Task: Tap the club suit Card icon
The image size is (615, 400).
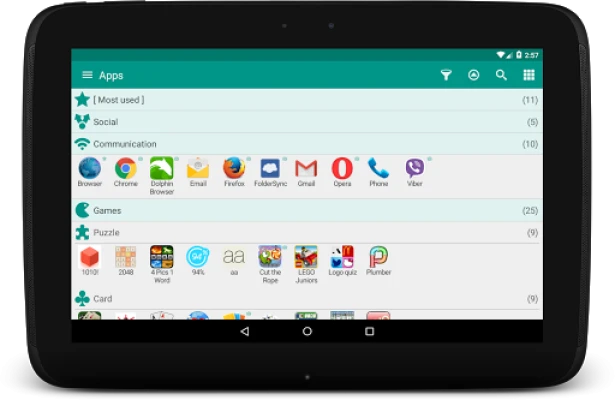Action: coord(82,299)
